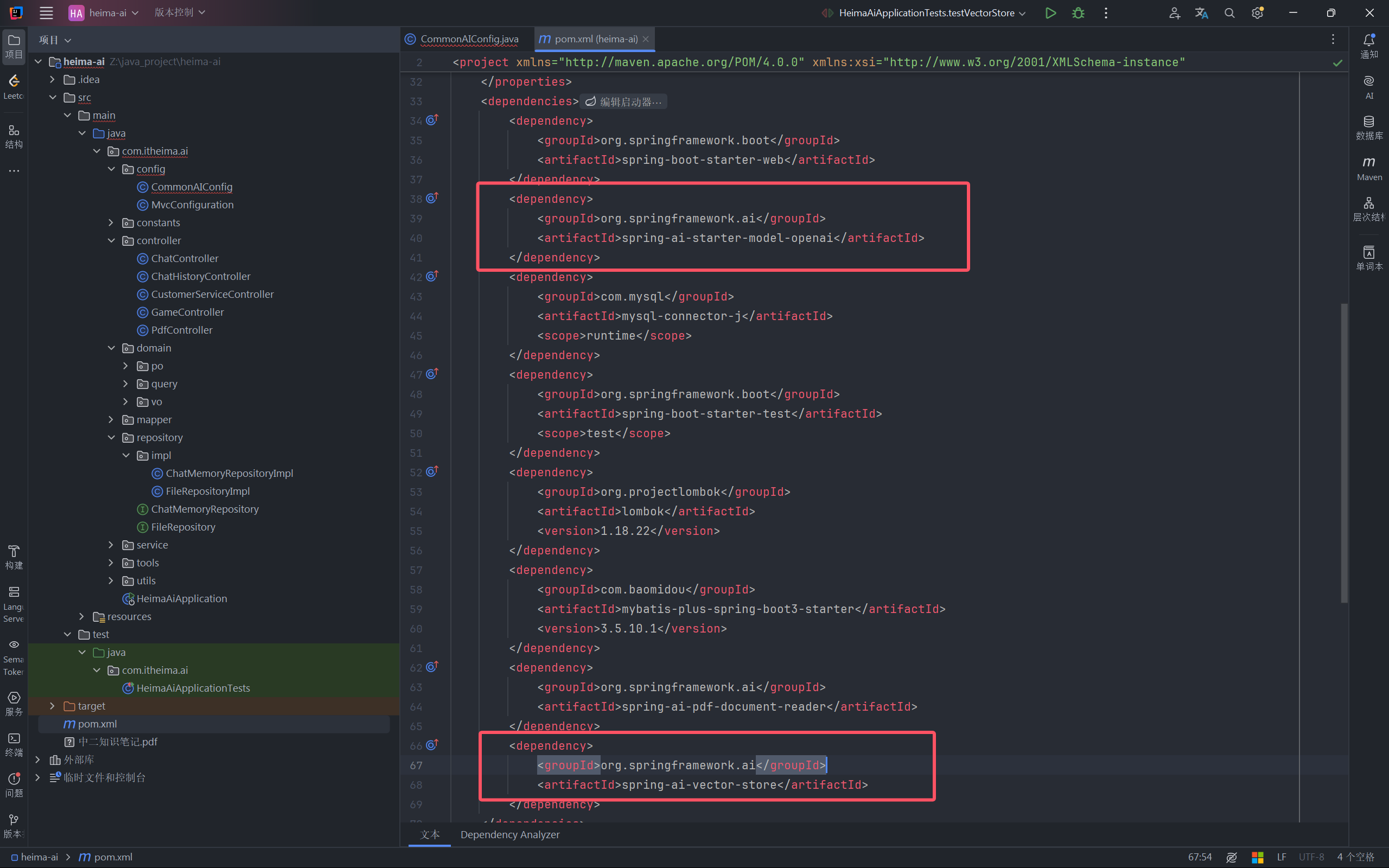Click heima-ai breadcrumb in status bar
Viewport: 1389px width, 868px height.
point(34,857)
